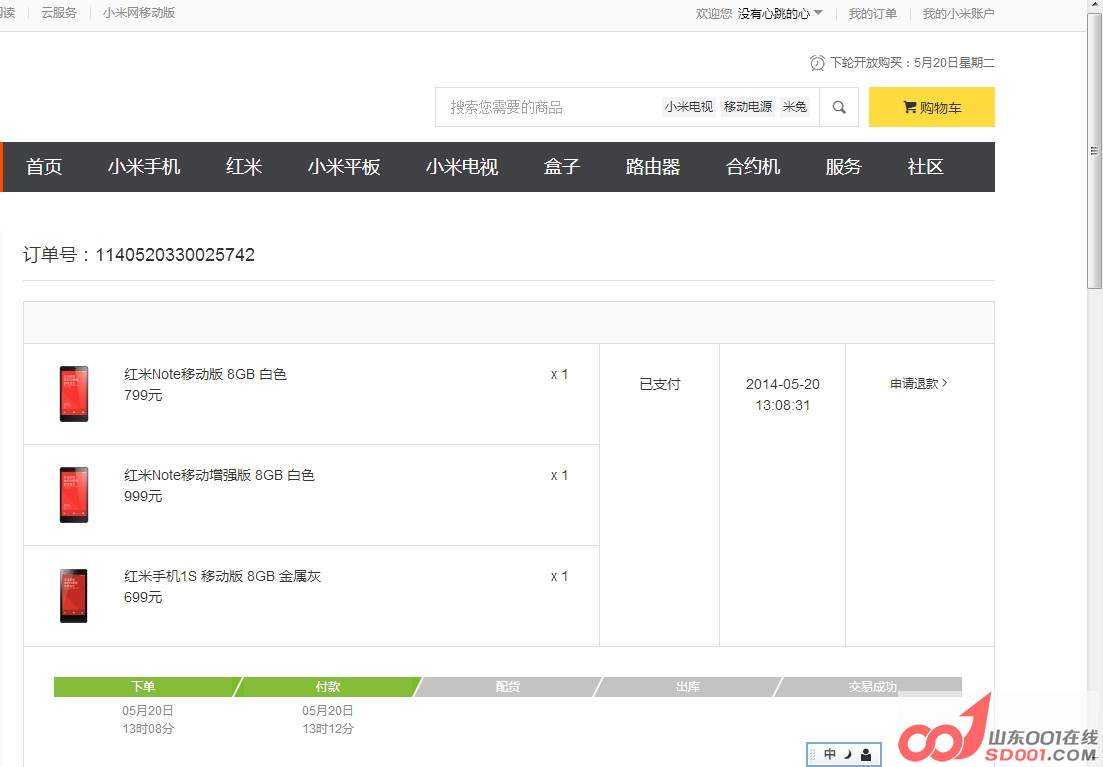Click the 付款 progress step
1103x767 pixels.
[328, 687]
